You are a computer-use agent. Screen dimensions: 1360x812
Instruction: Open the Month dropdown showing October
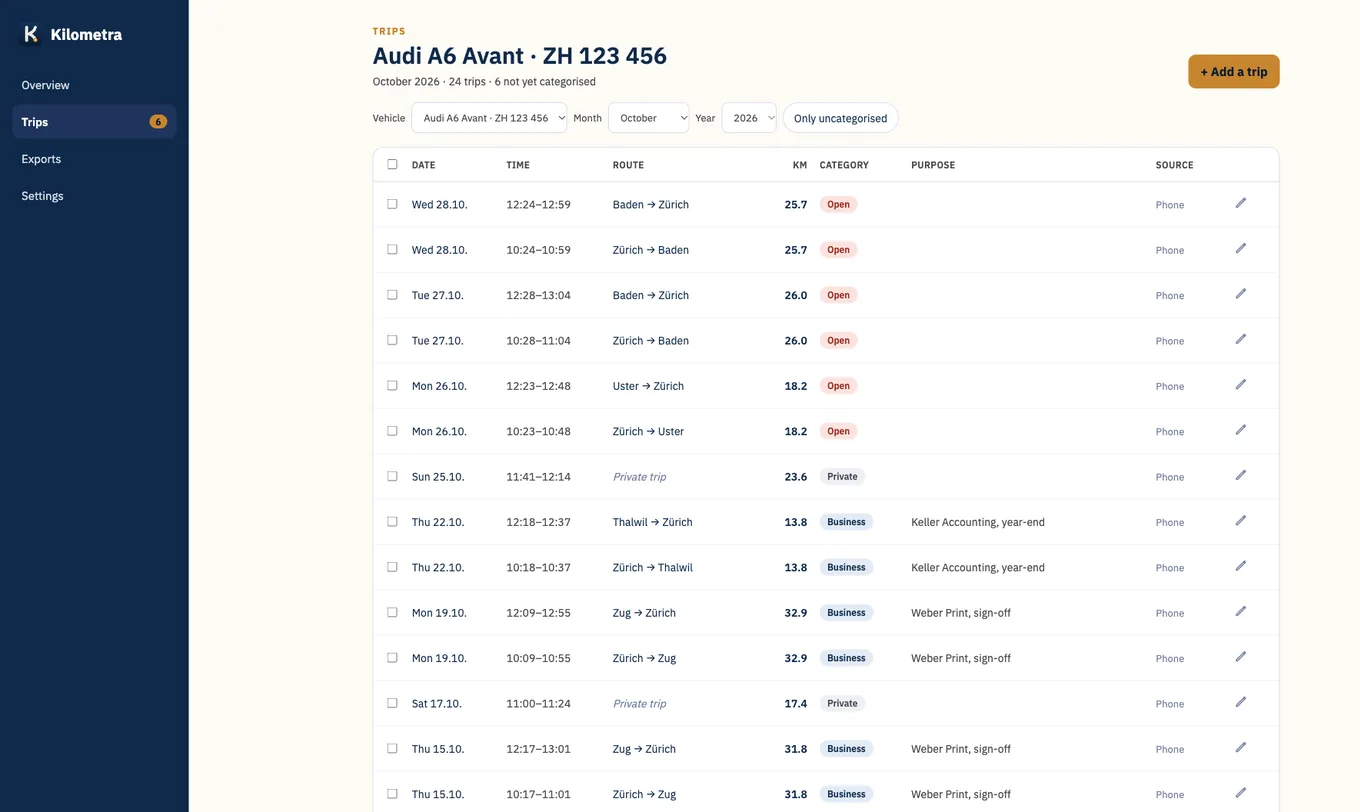(648, 118)
